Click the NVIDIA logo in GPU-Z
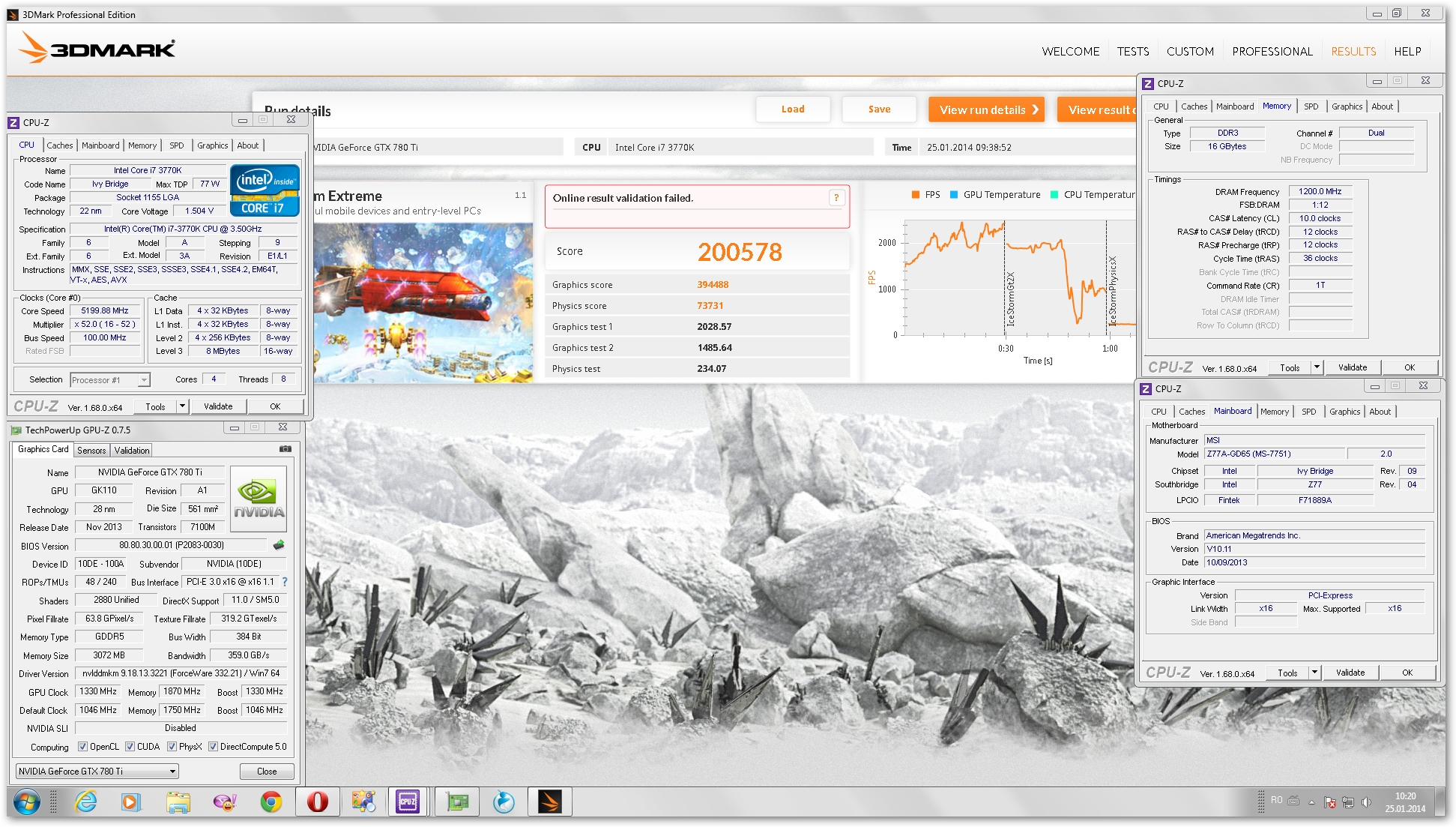Screen dimensions: 1456x827 (x=259, y=498)
